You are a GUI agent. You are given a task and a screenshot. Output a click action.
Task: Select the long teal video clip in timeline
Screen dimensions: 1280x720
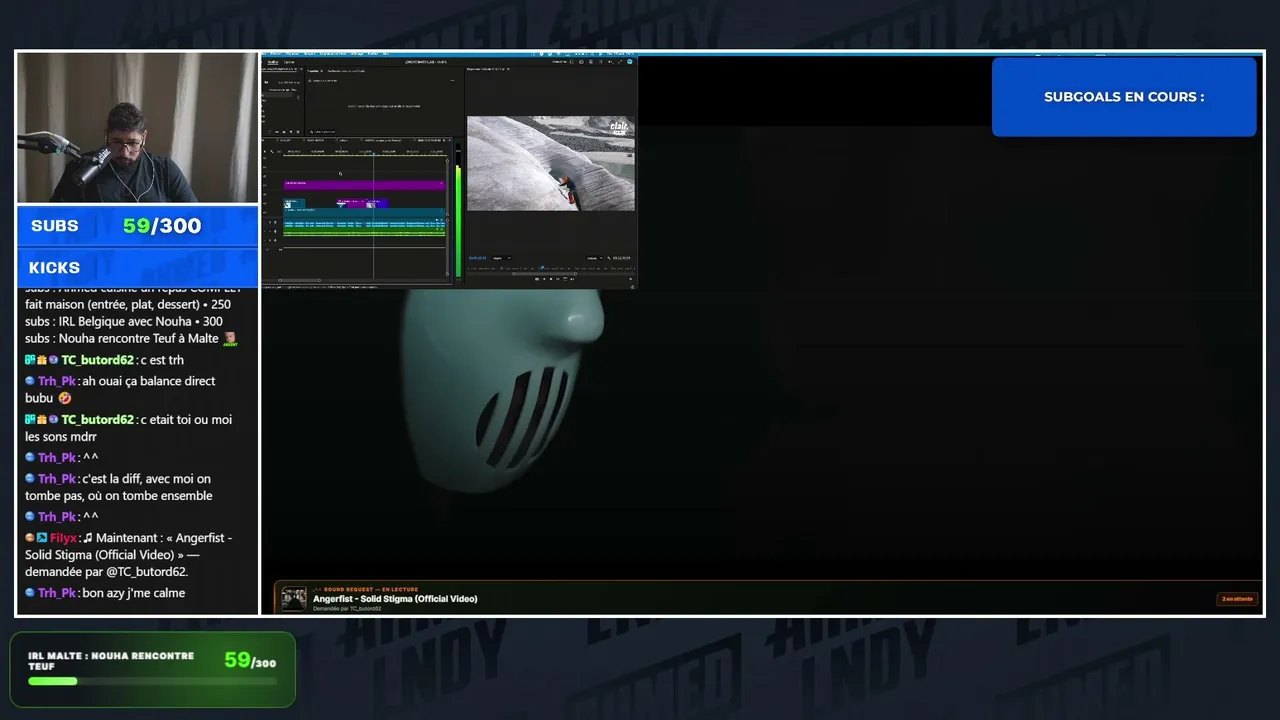[364, 213]
